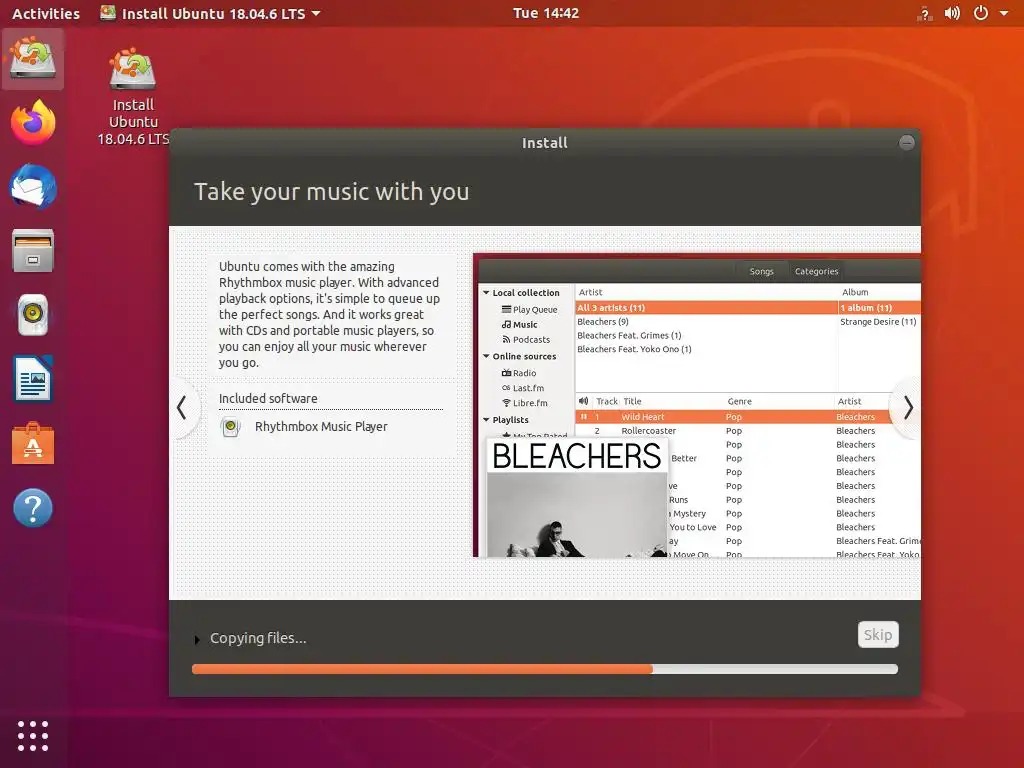
Task: Open the Activities overview
Action: click(46, 13)
